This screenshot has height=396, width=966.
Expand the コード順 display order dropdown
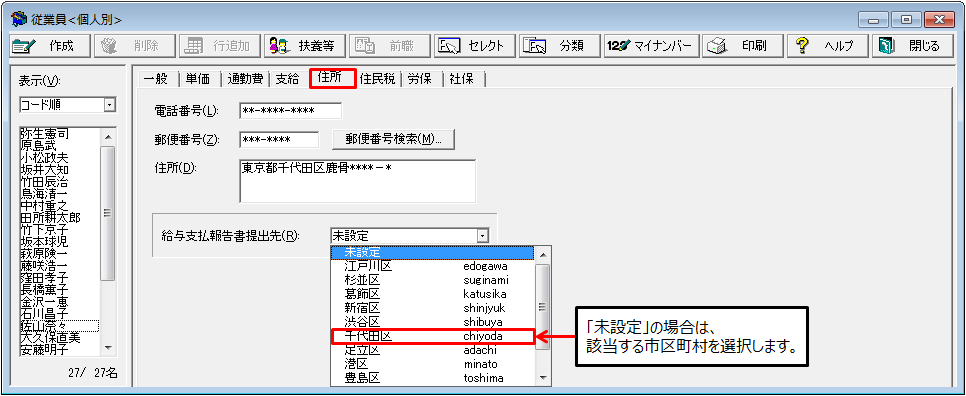pyautogui.click(x=110, y=105)
